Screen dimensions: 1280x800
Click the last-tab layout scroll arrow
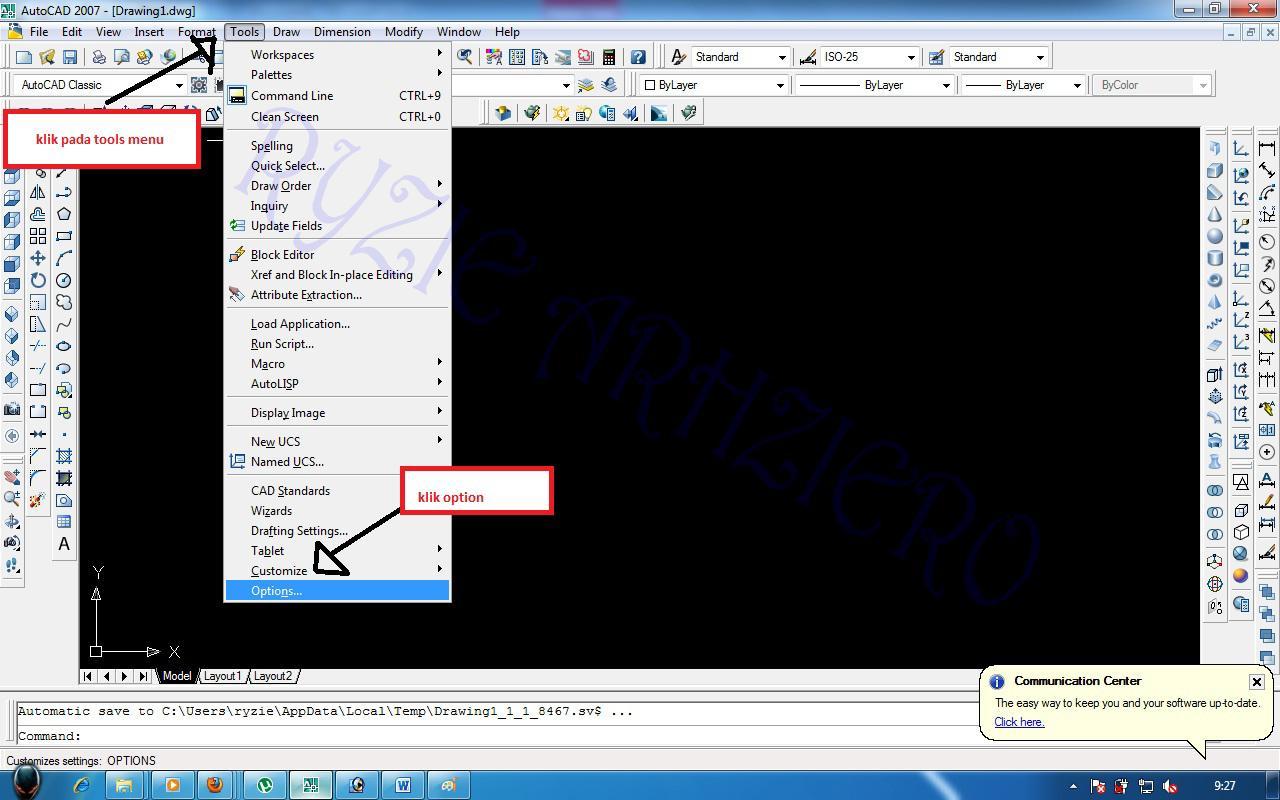pos(143,676)
